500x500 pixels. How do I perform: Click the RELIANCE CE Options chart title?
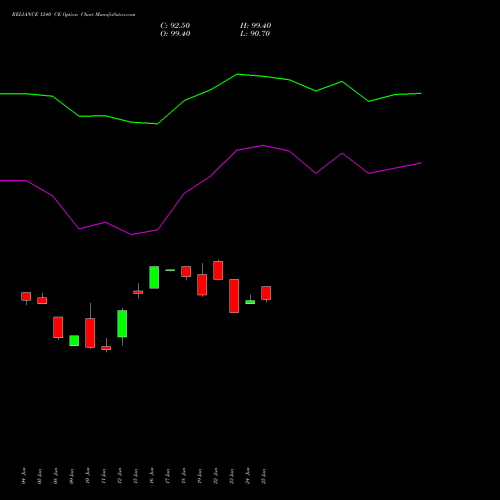click(x=73, y=15)
